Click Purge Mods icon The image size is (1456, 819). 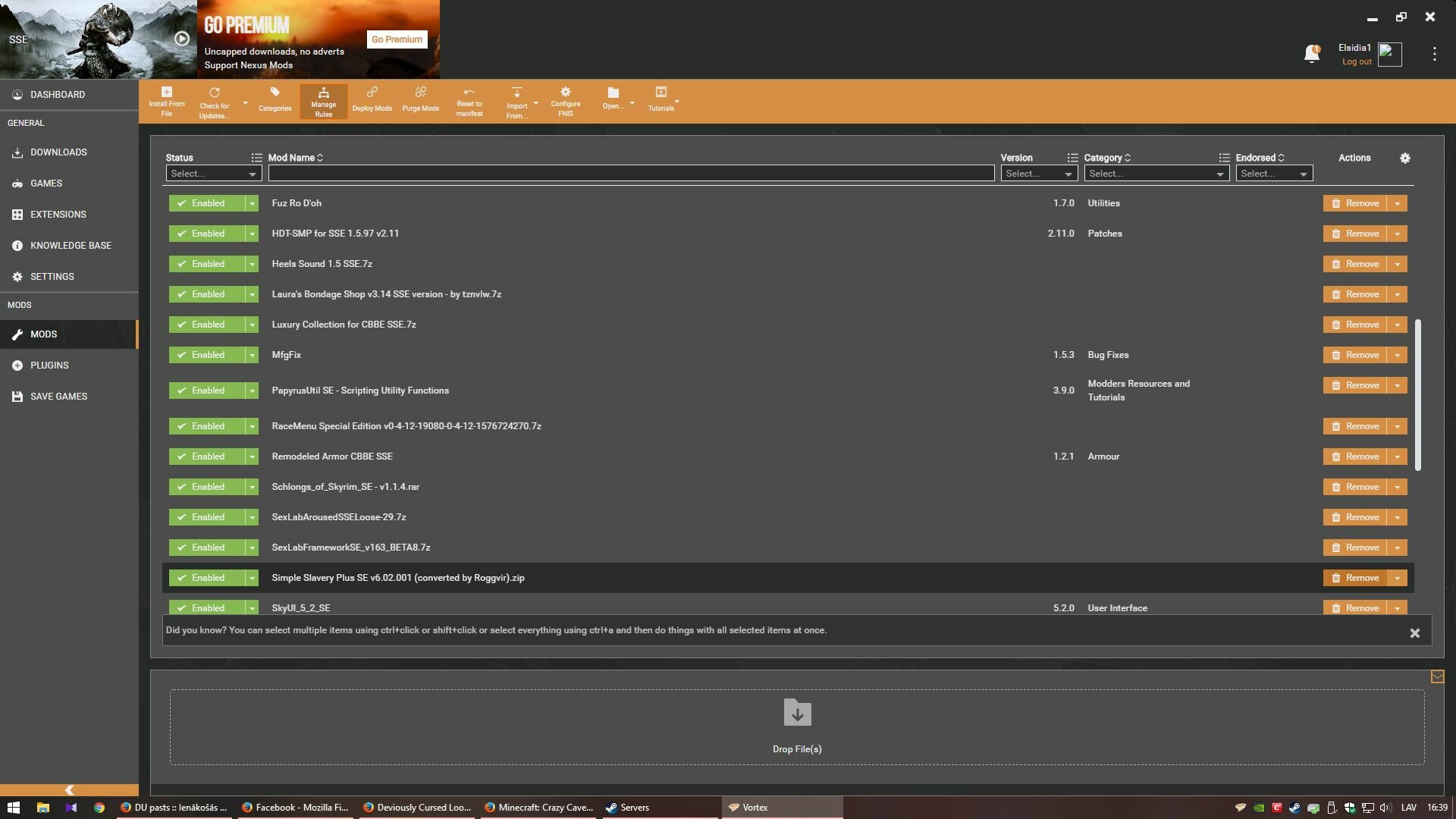pos(420,92)
